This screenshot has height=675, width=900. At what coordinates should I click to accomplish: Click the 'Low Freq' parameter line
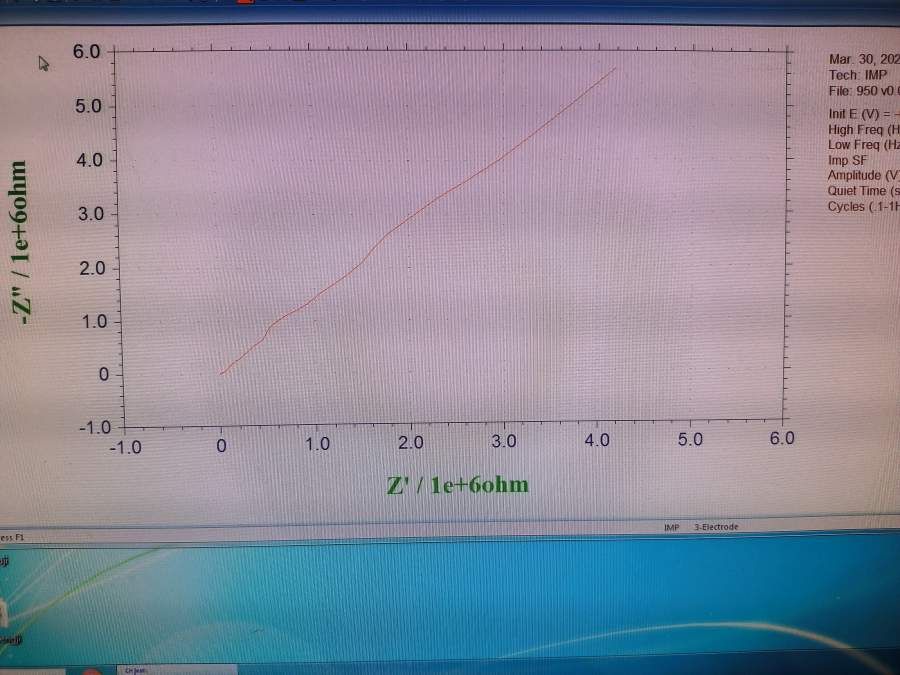coord(864,145)
